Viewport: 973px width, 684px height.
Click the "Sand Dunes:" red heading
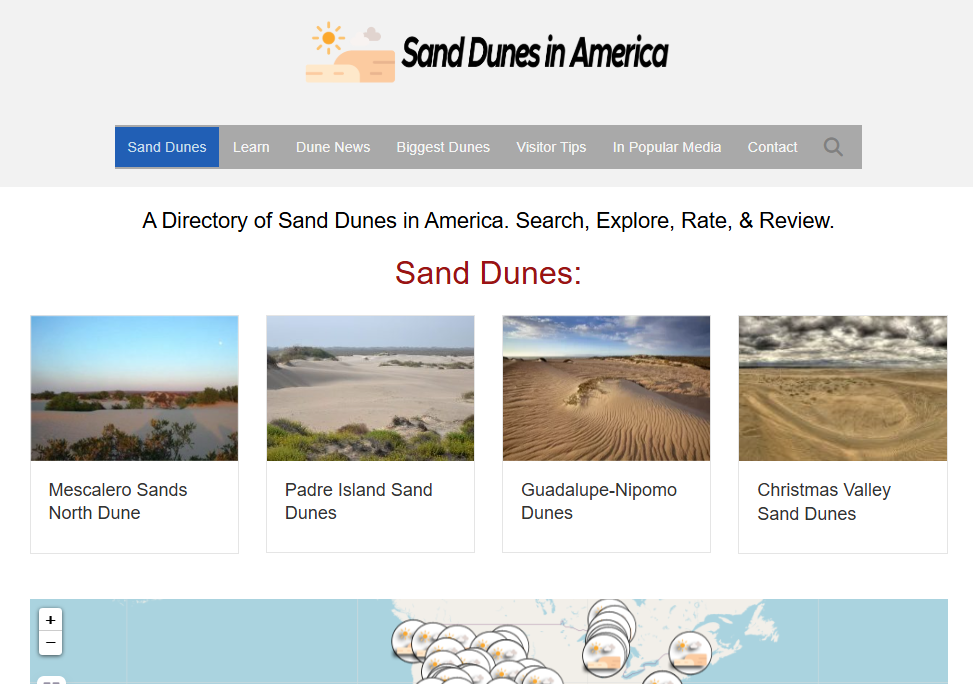(488, 273)
